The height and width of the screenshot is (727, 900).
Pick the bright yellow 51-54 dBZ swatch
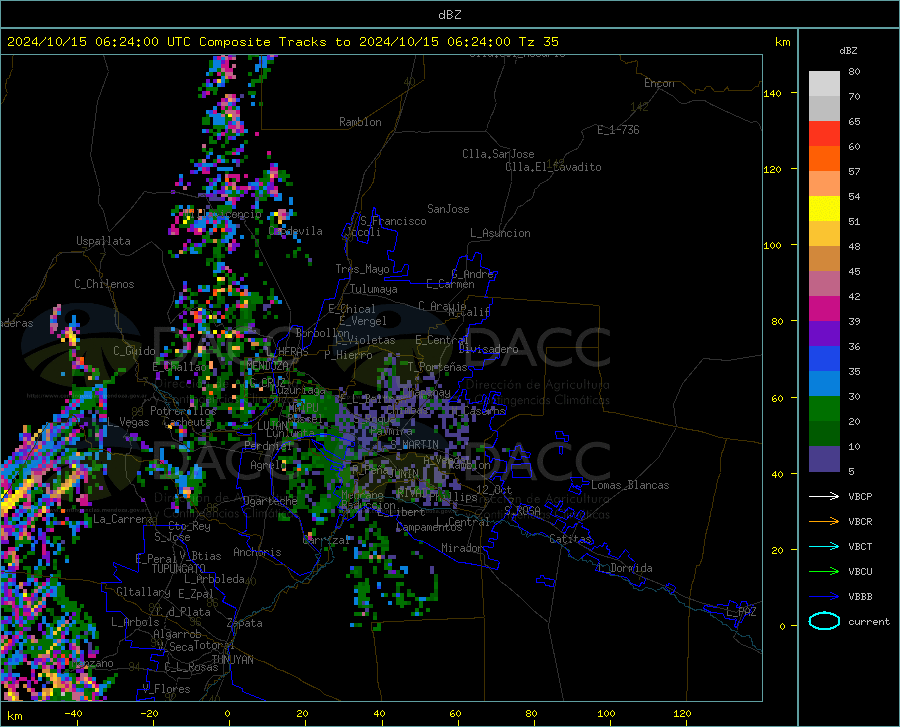click(824, 209)
